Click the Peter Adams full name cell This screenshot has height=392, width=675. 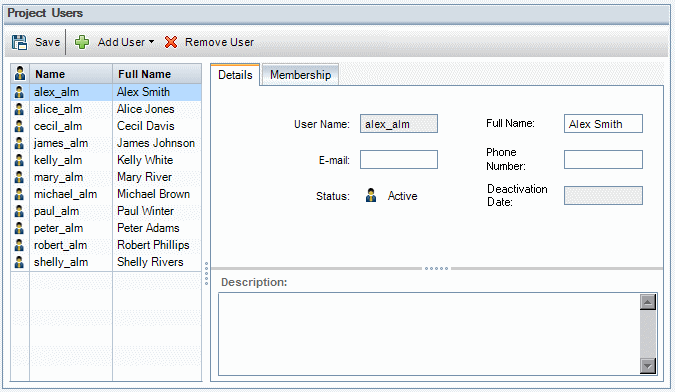tap(157, 228)
